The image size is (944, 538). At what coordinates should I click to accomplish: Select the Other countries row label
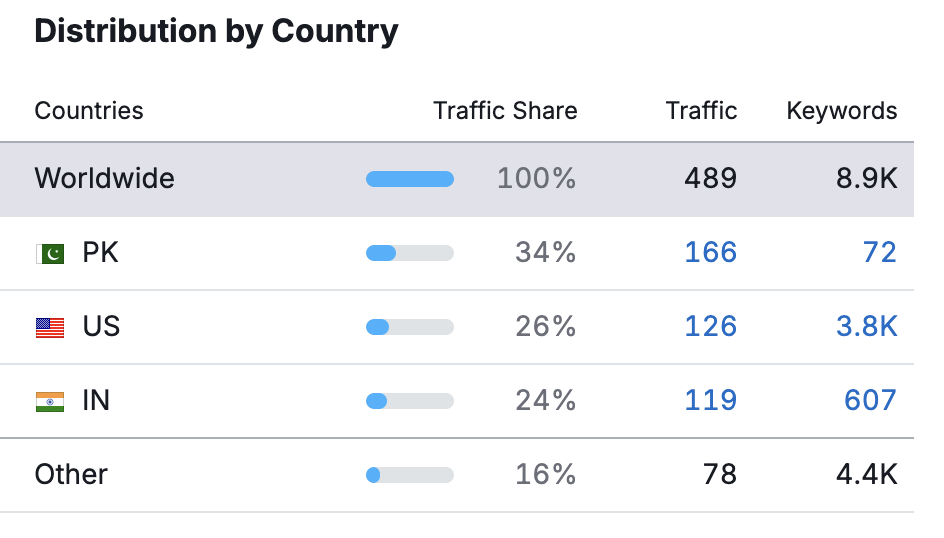click(x=71, y=475)
